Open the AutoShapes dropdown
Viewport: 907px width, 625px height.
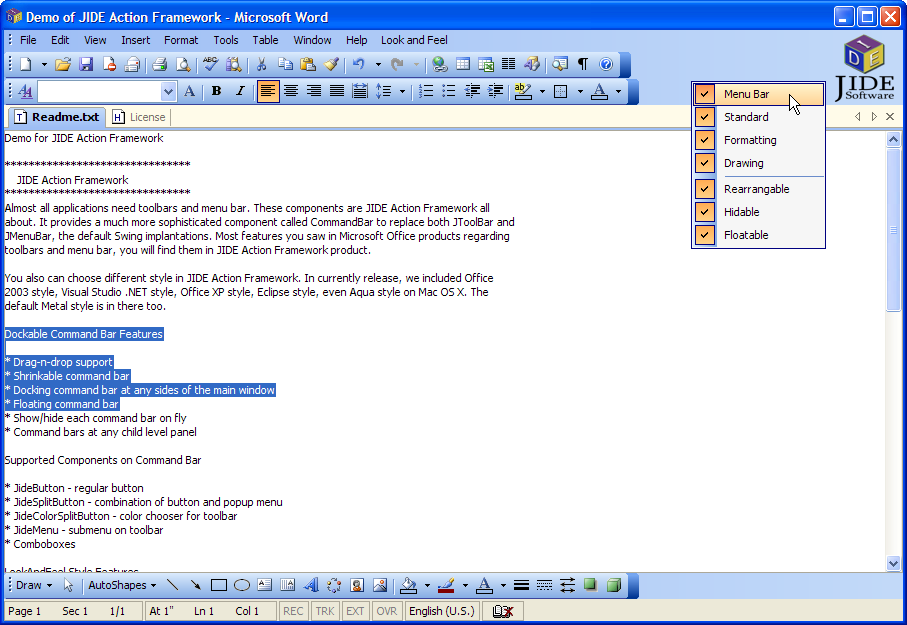[122, 585]
